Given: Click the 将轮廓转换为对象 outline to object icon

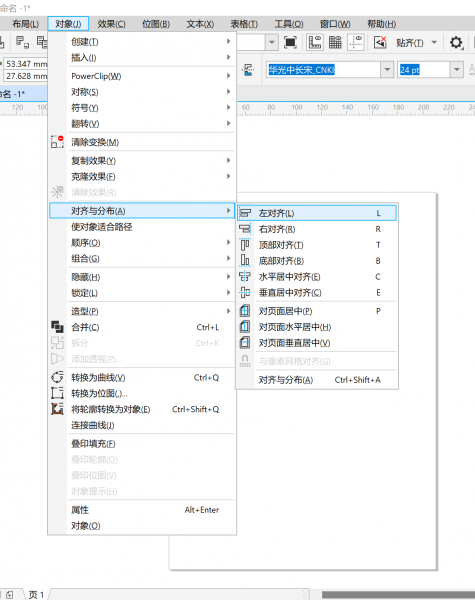Looking at the screenshot, I should click(57, 409).
